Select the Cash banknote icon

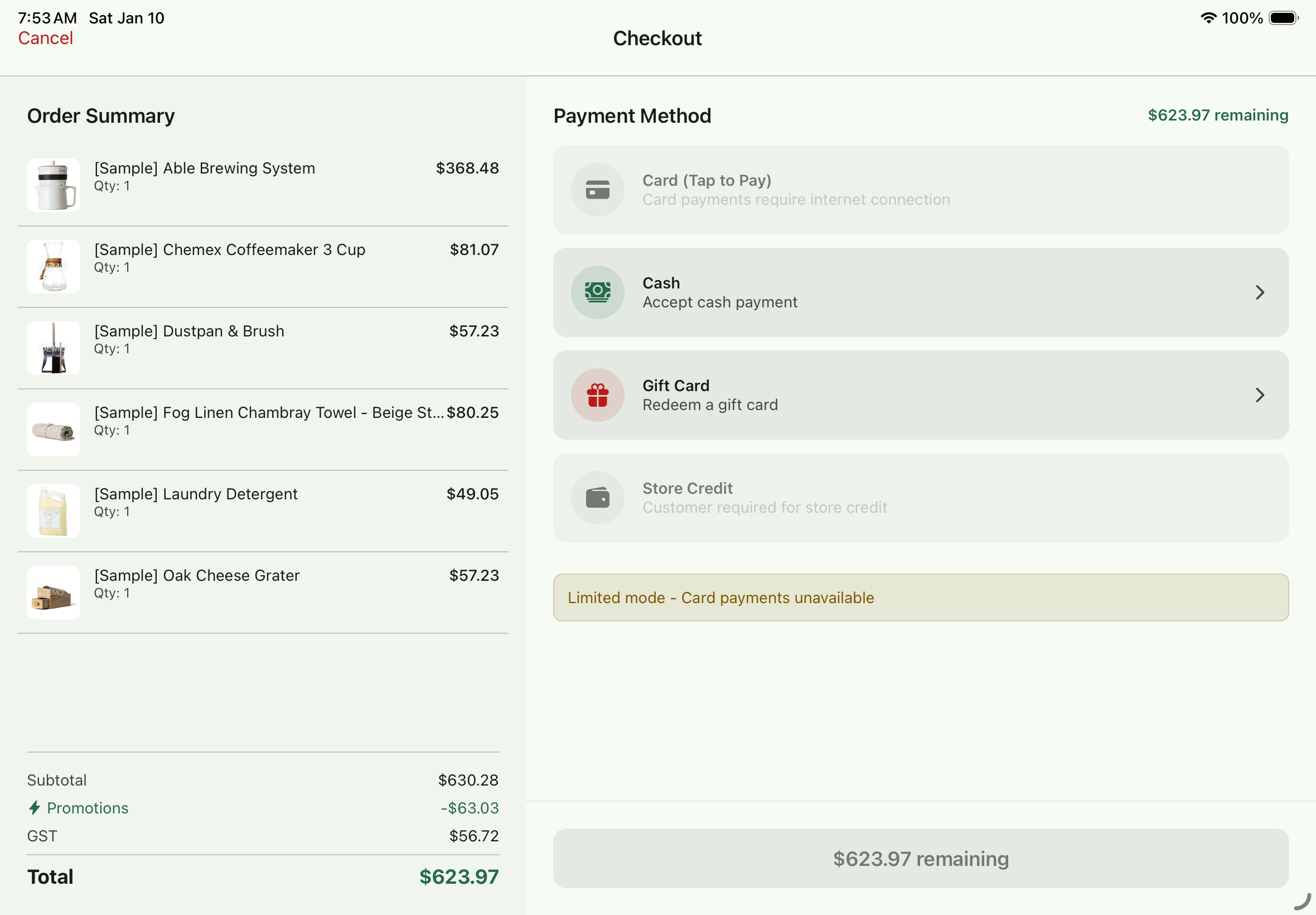coord(597,292)
